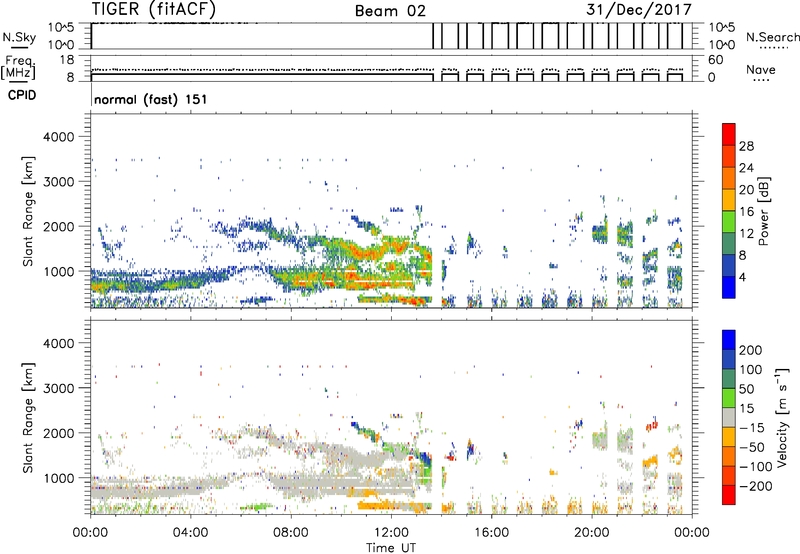
Task: Click the blue bottom of the power colorbar
Action: [x=729, y=287]
